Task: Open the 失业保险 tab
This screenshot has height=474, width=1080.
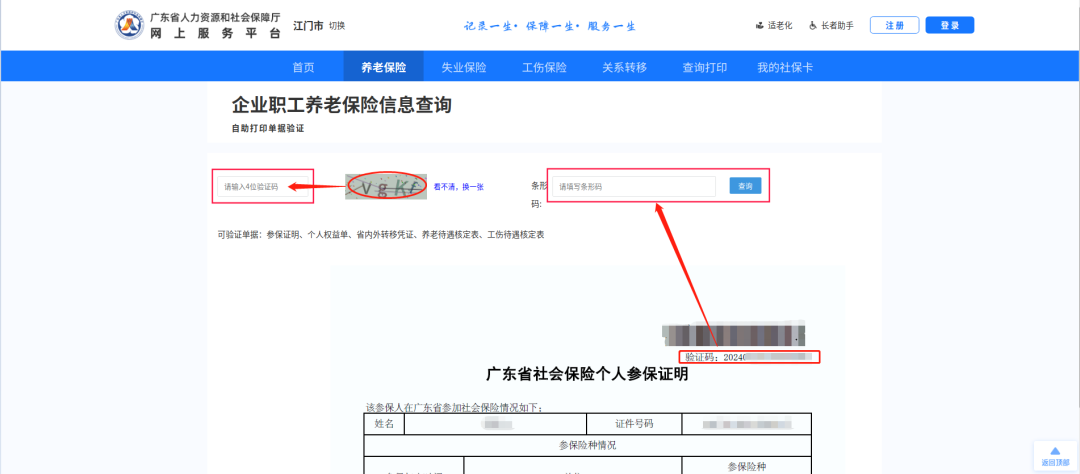Action: (x=464, y=67)
